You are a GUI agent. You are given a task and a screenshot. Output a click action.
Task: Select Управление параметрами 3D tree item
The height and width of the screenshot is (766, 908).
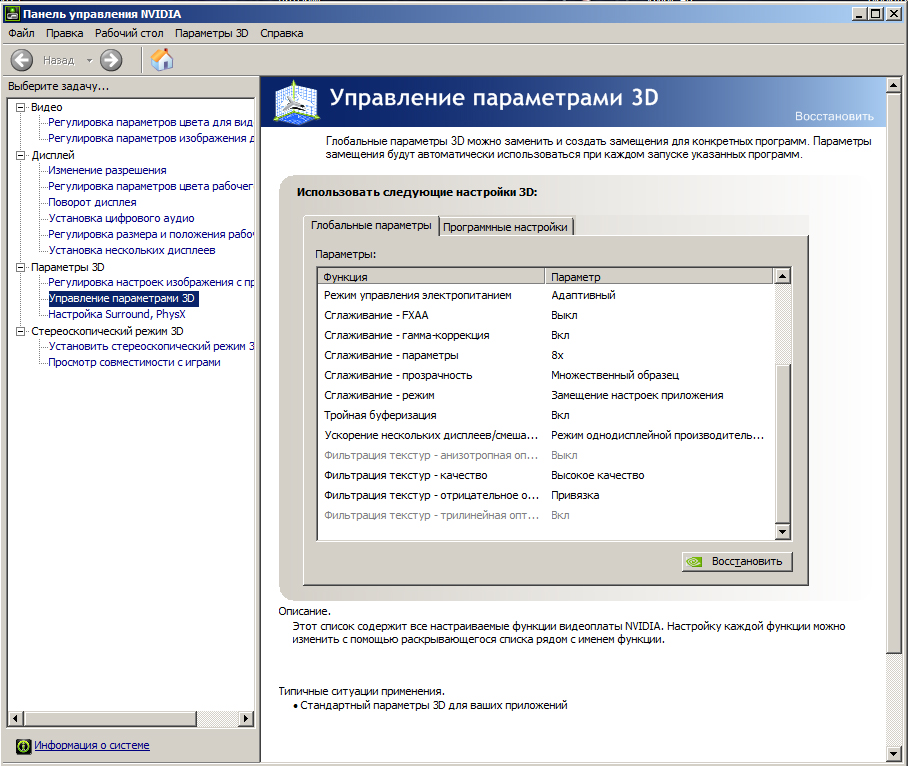point(122,298)
